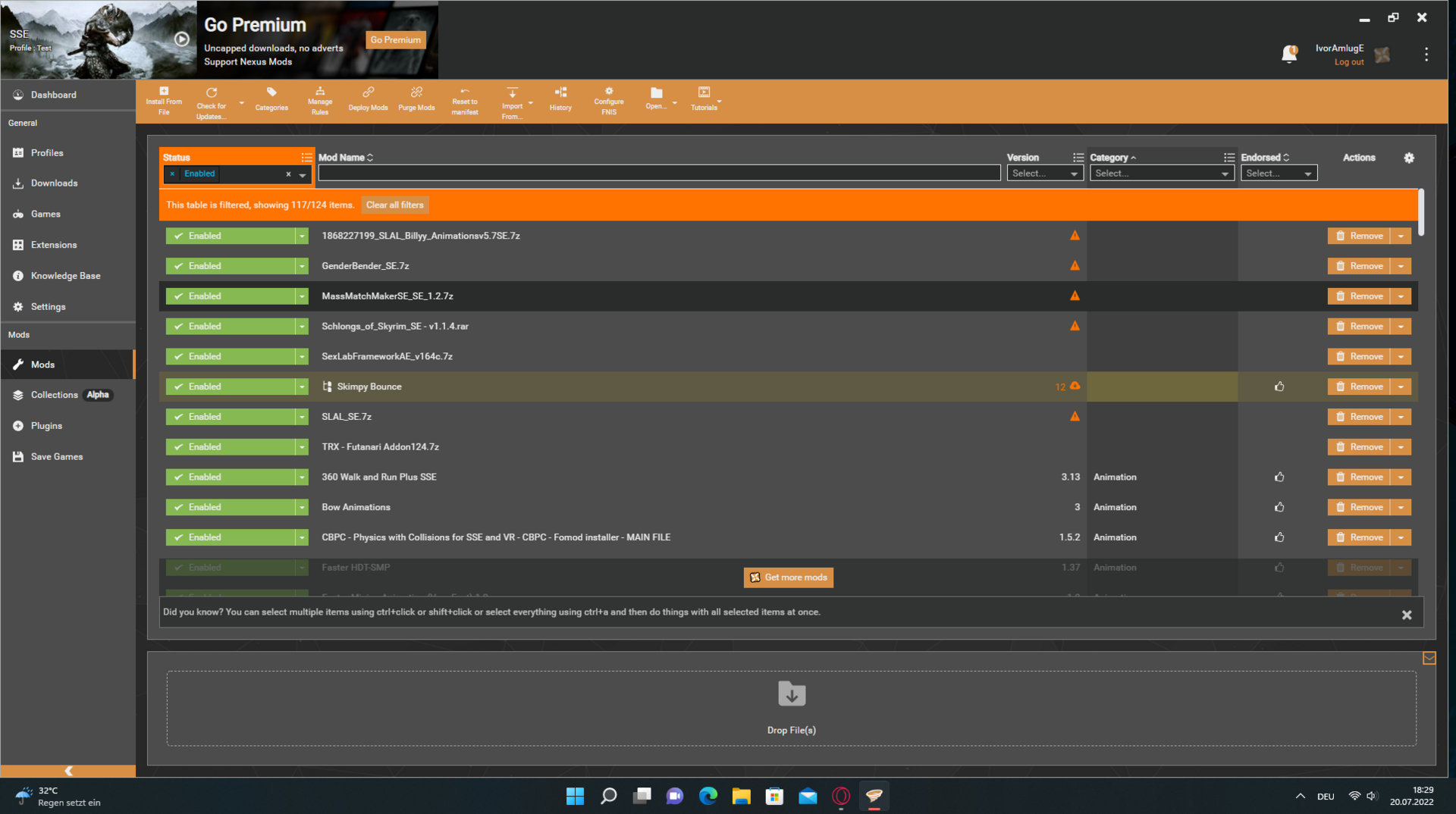Toggle Enabled status for Skimpy Bounce

point(230,387)
